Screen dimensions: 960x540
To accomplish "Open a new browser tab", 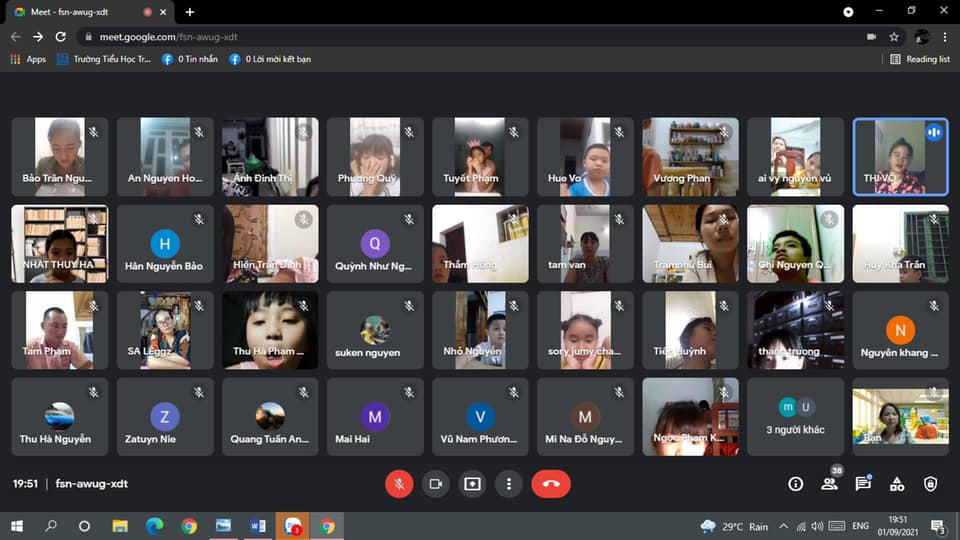I will pos(190,12).
